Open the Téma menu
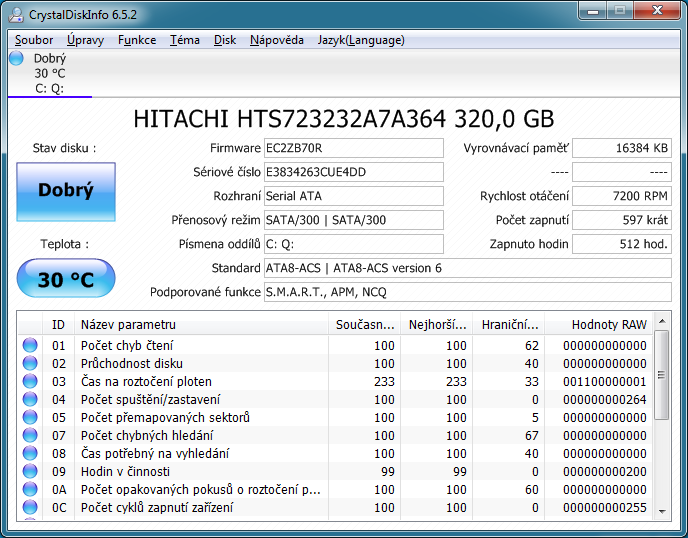This screenshot has width=688, height=538. (x=184, y=40)
